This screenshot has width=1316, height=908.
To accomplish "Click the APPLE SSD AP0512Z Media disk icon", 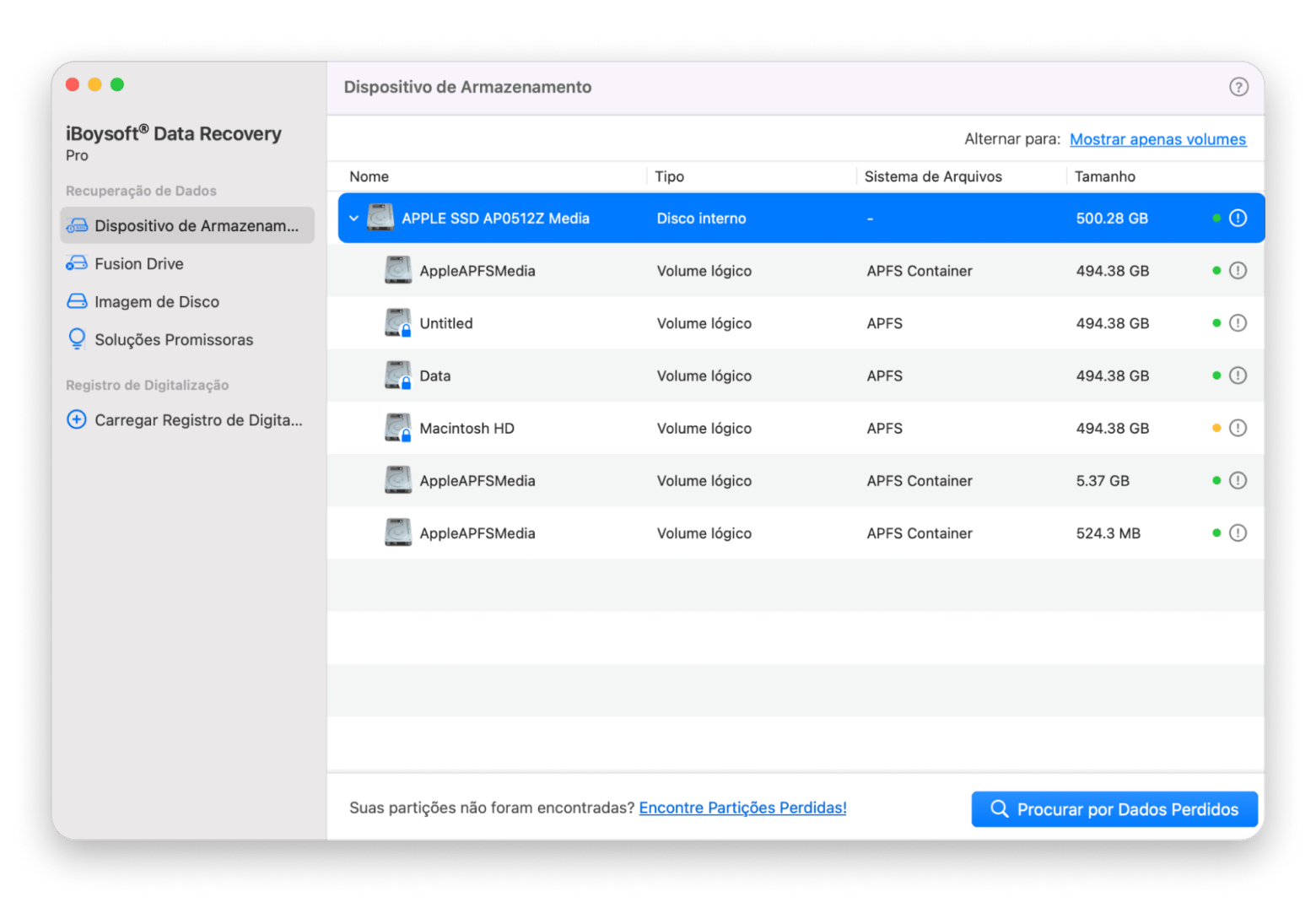I will coord(380,218).
